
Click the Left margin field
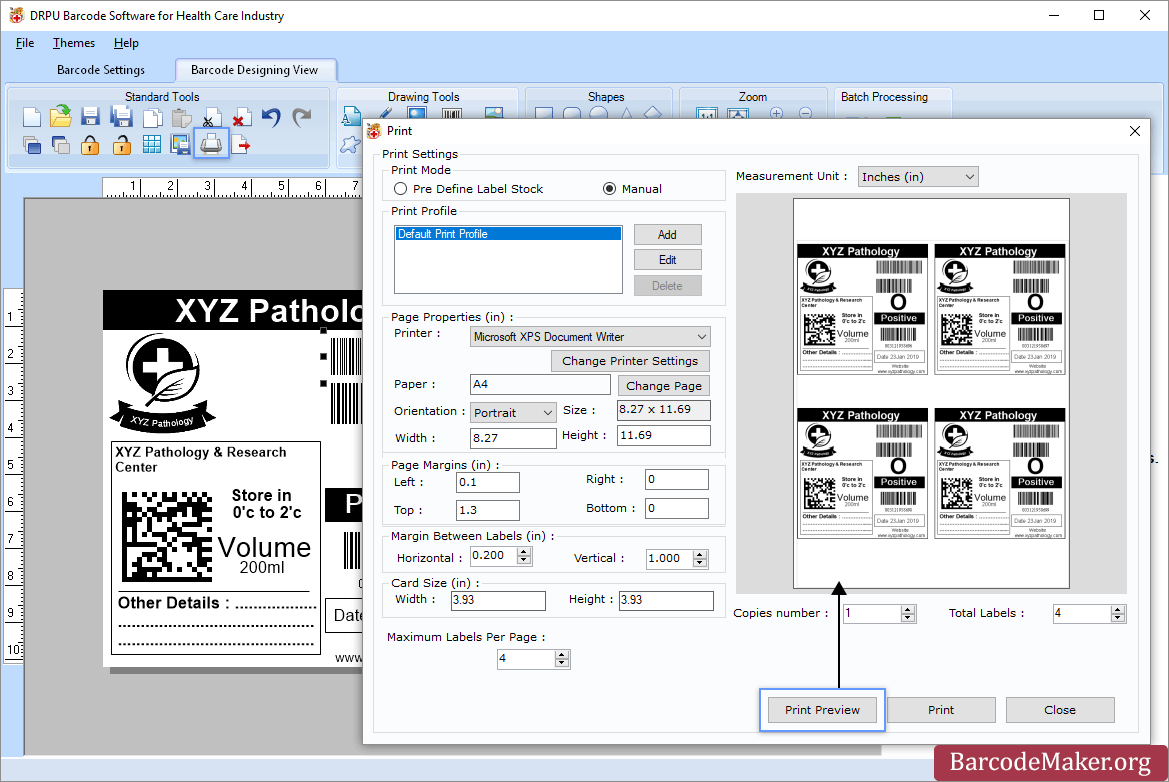coord(488,482)
